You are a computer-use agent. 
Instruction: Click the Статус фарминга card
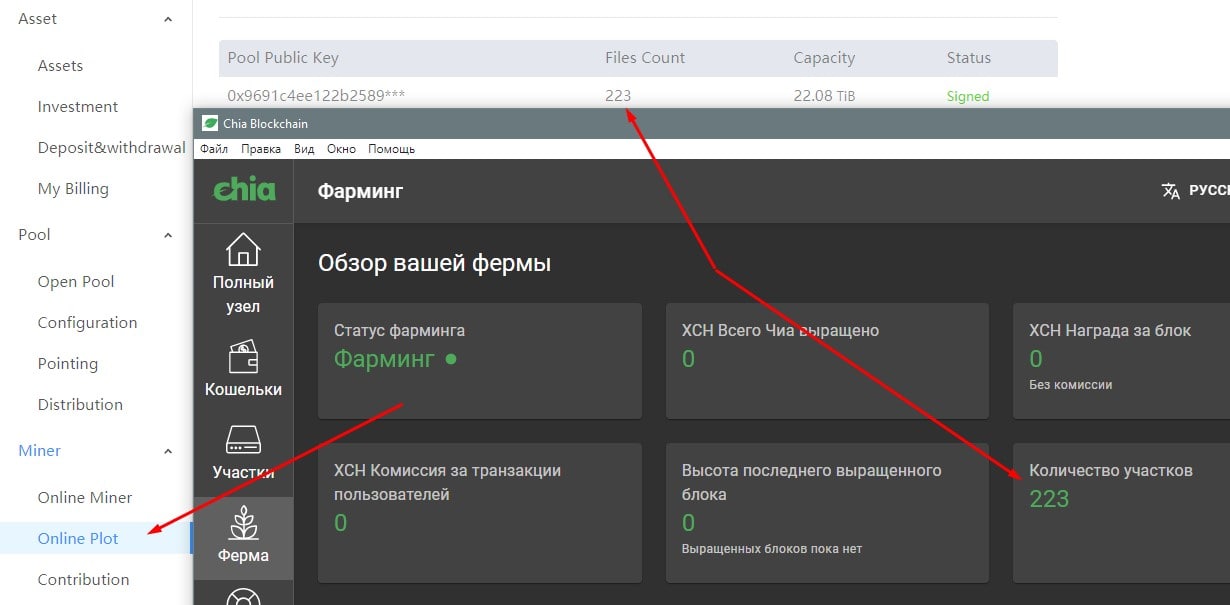(x=479, y=360)
